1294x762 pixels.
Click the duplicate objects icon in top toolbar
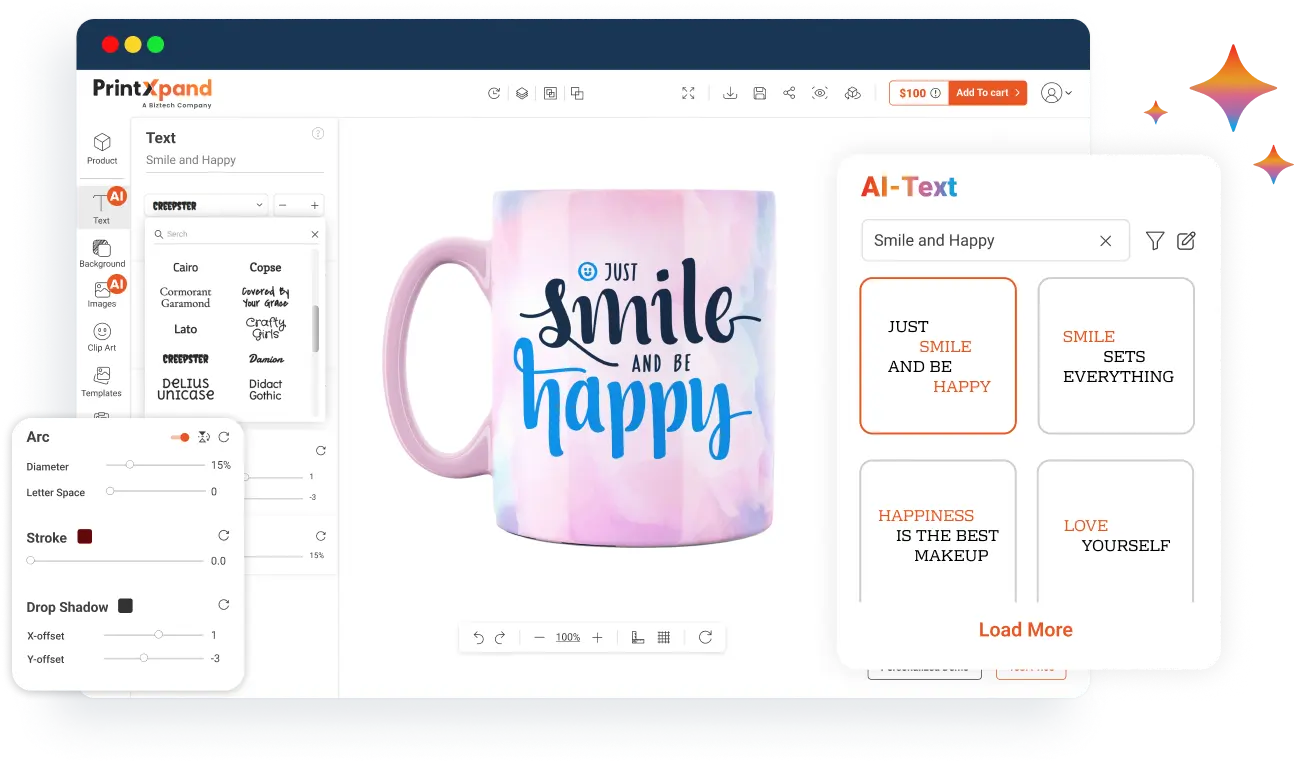(x=577, y=93)
